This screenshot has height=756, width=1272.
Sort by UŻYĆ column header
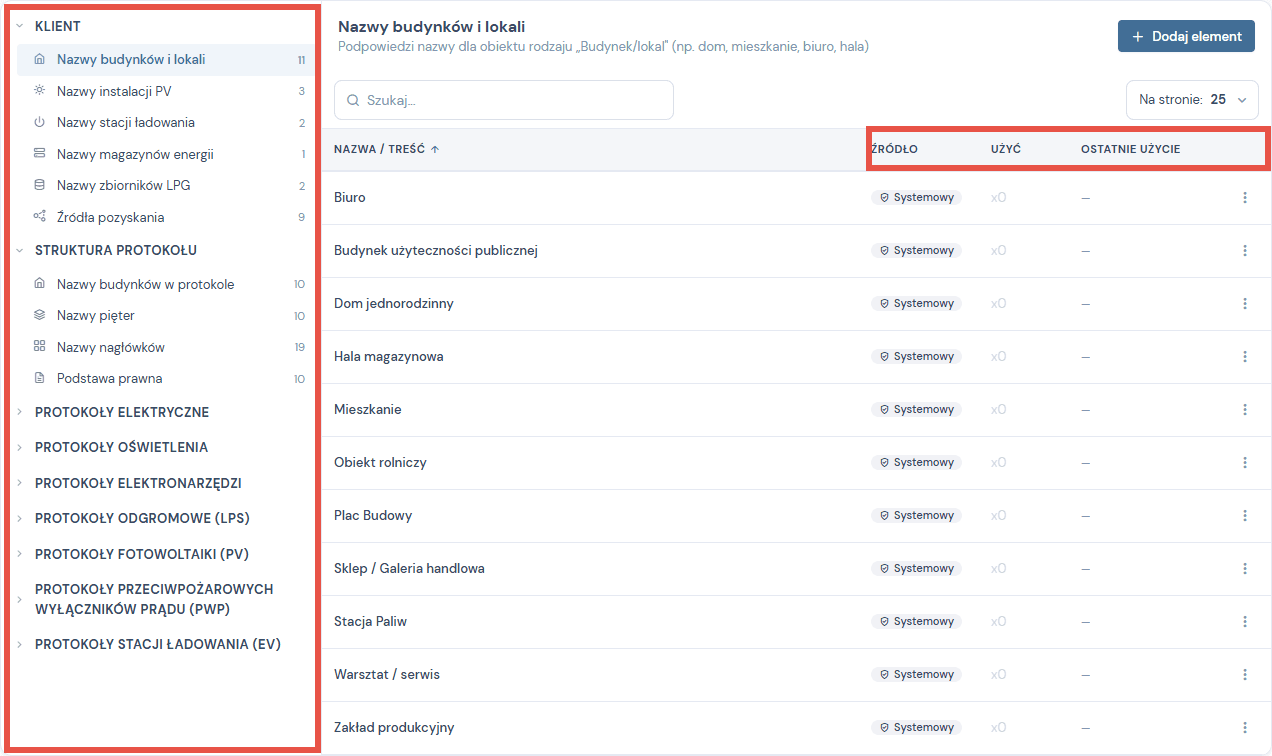(1006, 149)
